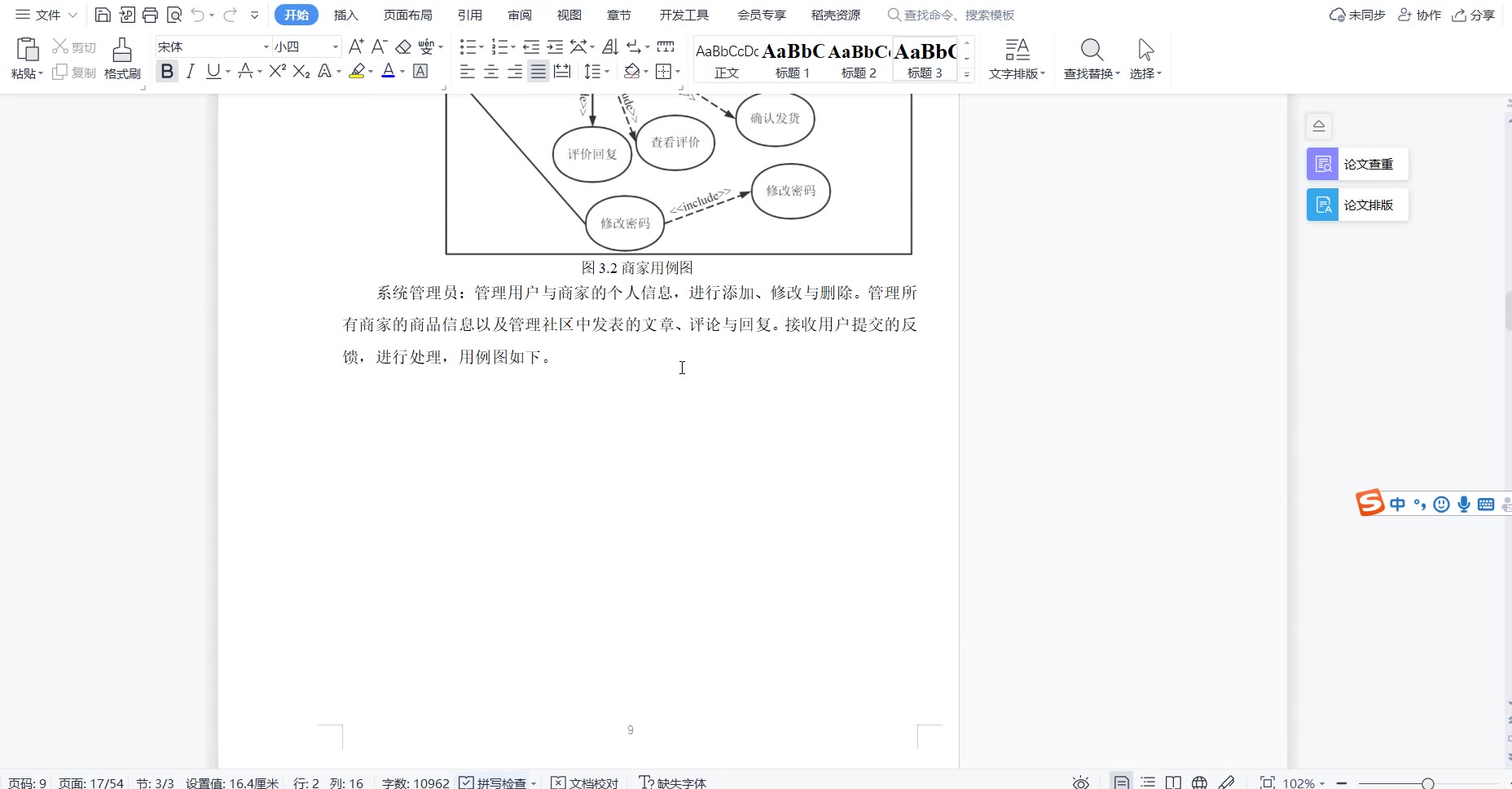Toggle italic formatting

tap(191, 72)
